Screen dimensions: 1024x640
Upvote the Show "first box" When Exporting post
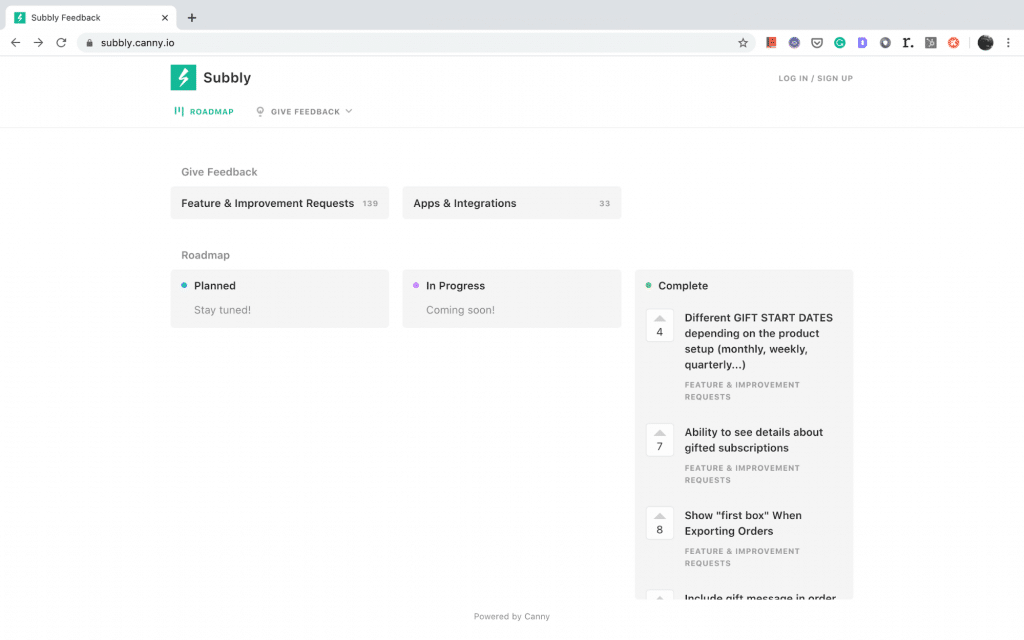(659, 524)
